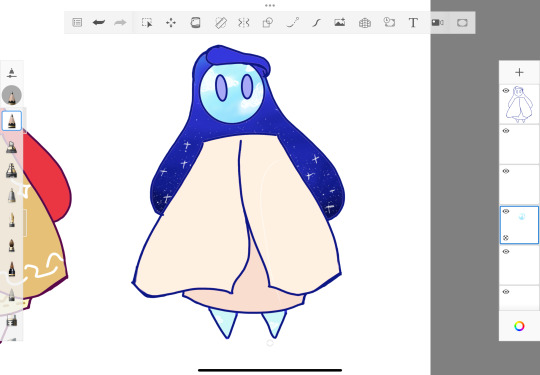Select the gray pointed marker brush
The width and height of the screenshot is (540, 375).
coord(12,295)
